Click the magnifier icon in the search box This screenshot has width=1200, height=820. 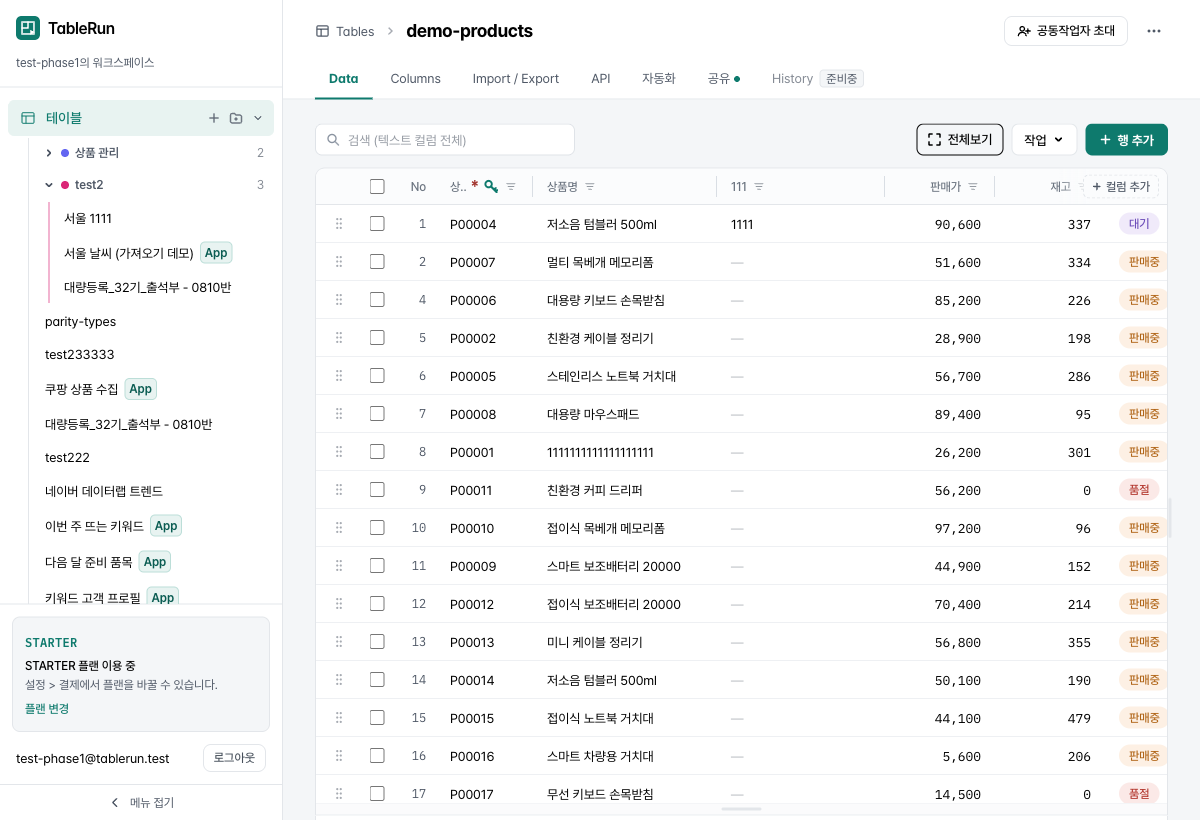tap(333, 140)
